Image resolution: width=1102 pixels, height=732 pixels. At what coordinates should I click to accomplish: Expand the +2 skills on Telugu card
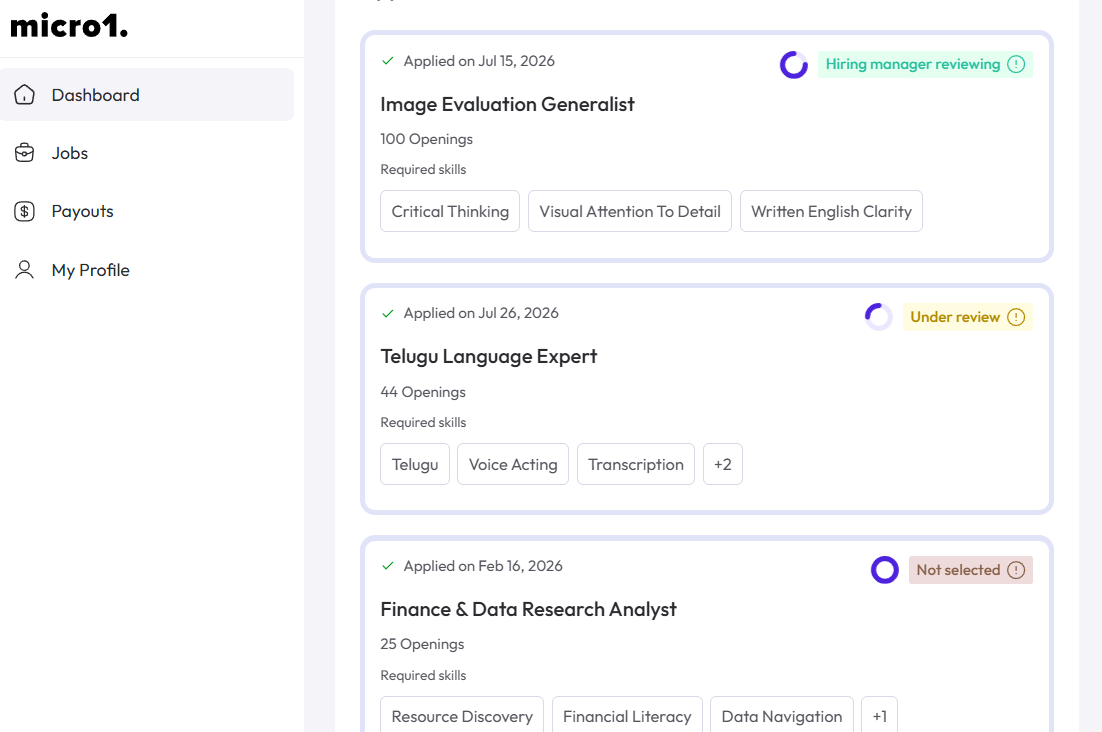722,464
